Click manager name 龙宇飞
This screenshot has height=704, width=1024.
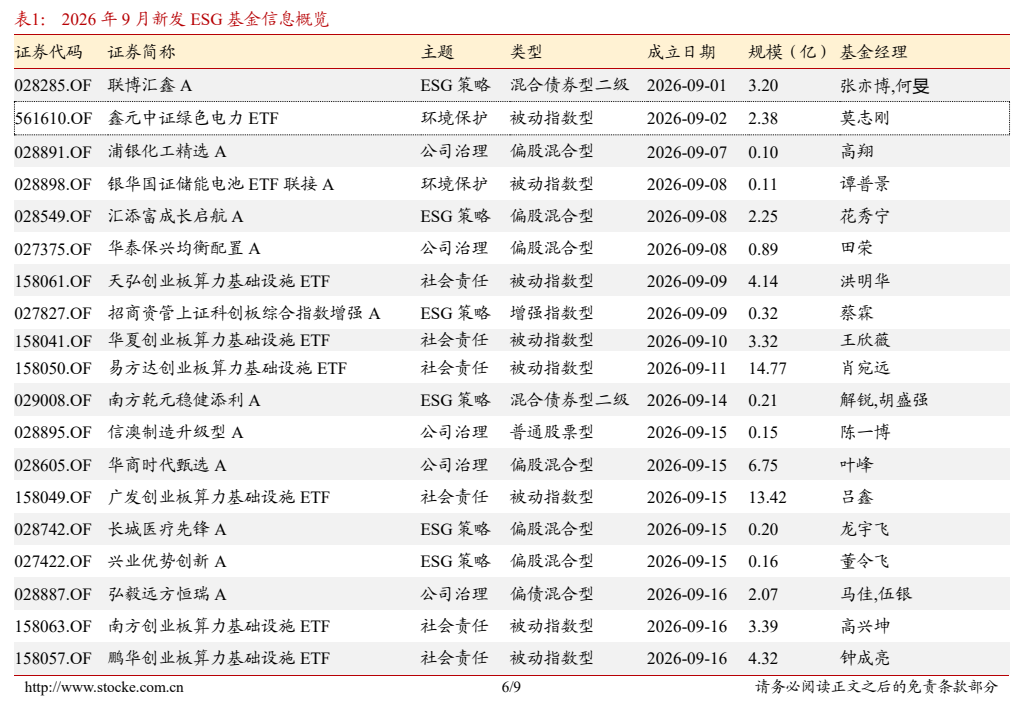[865, 529]
